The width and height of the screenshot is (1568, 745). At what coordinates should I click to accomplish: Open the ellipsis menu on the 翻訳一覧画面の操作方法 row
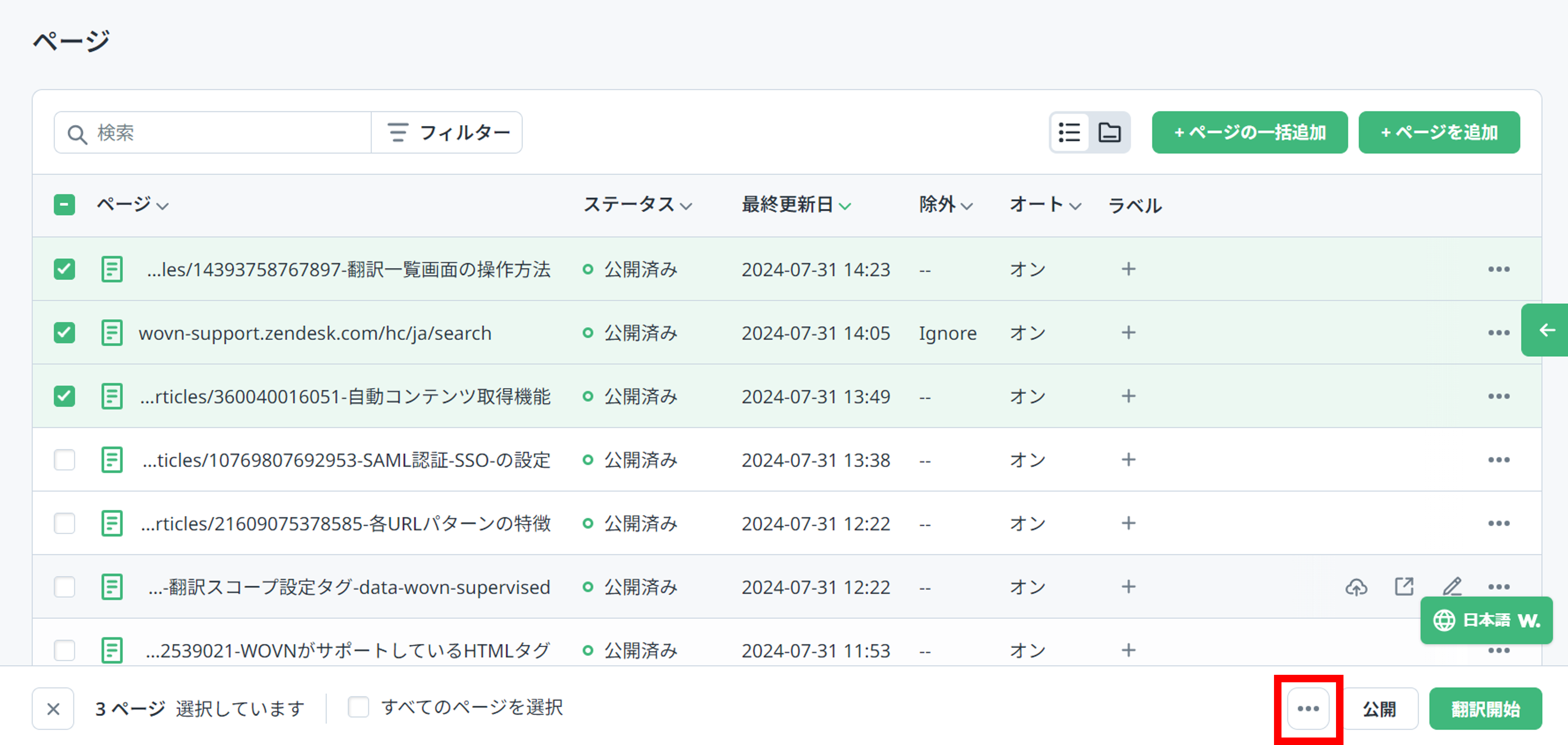coord(1499,268)
